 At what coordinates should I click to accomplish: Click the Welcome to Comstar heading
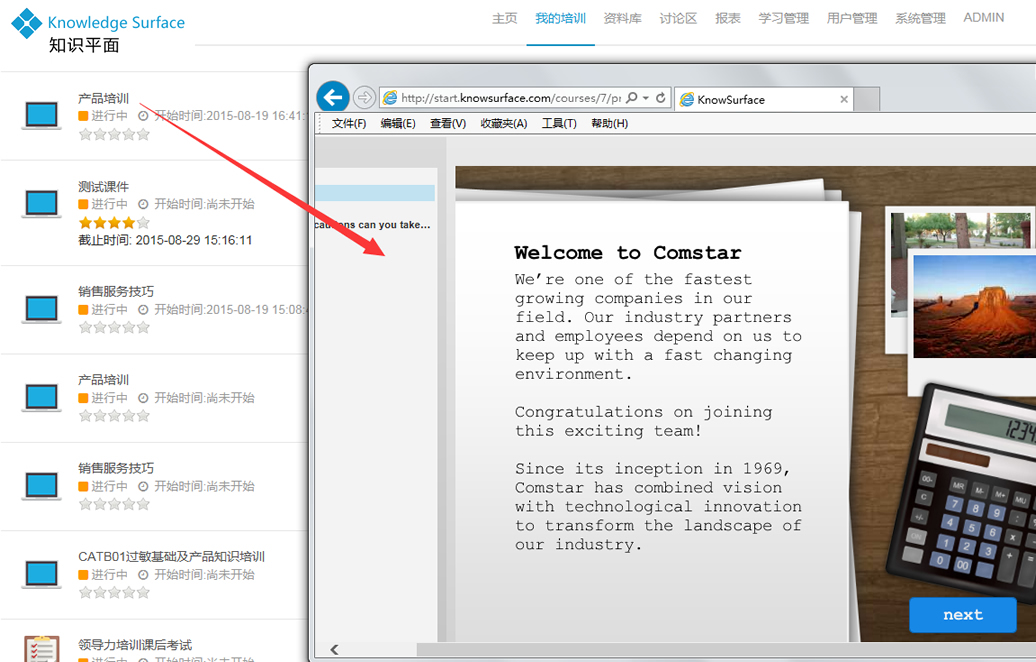(x=628, y=253)
